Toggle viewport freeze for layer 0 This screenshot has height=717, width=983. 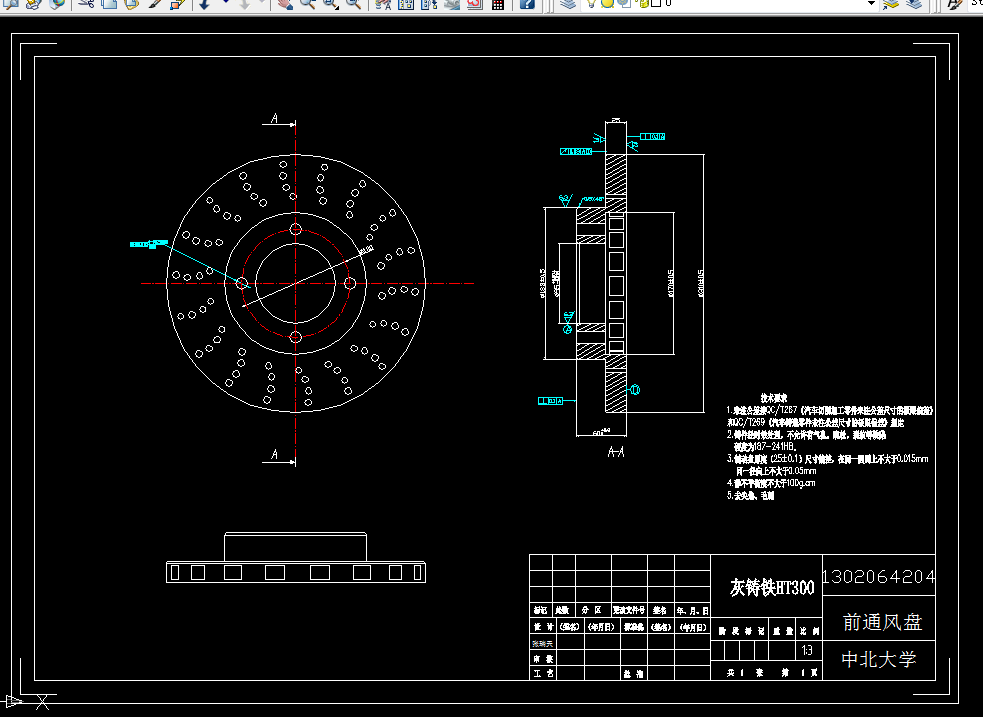(x=624, y=3)
